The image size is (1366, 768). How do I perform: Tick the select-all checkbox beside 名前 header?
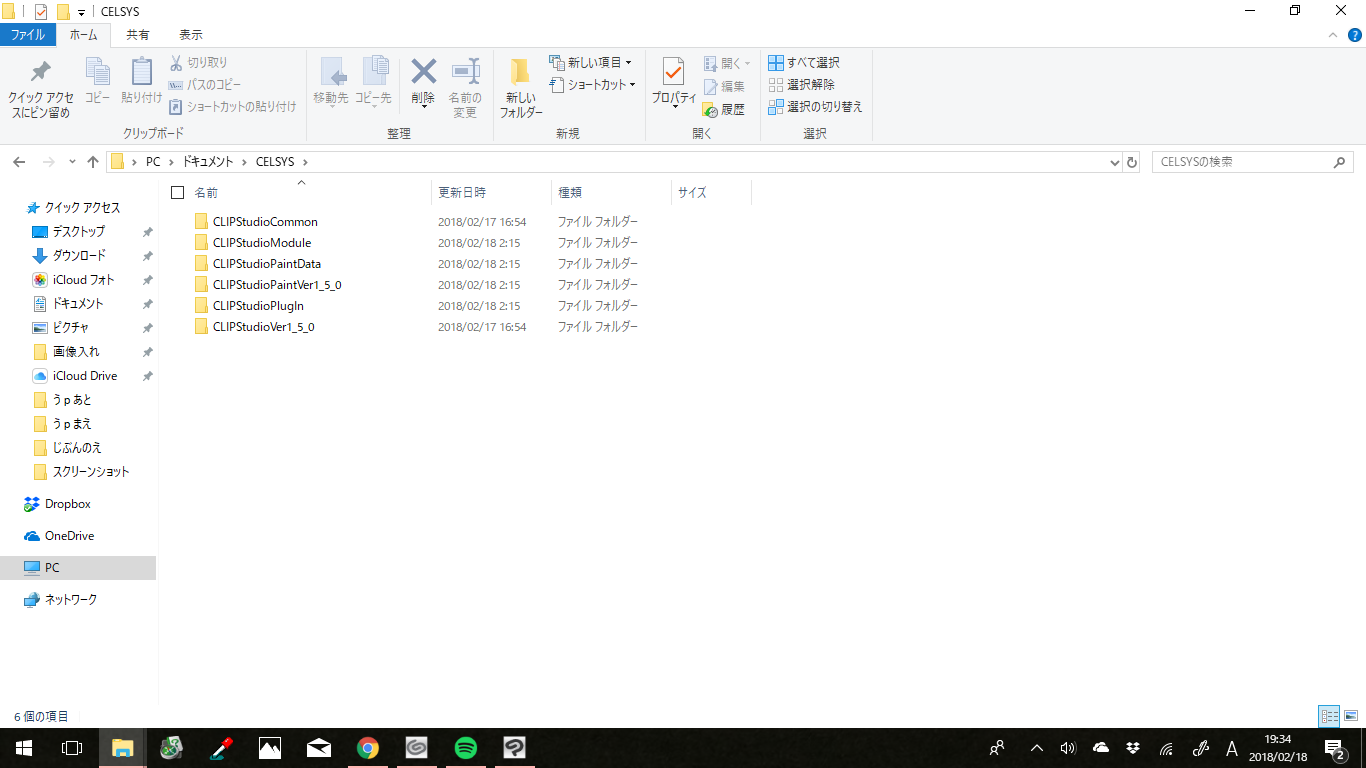click(178, 192)
